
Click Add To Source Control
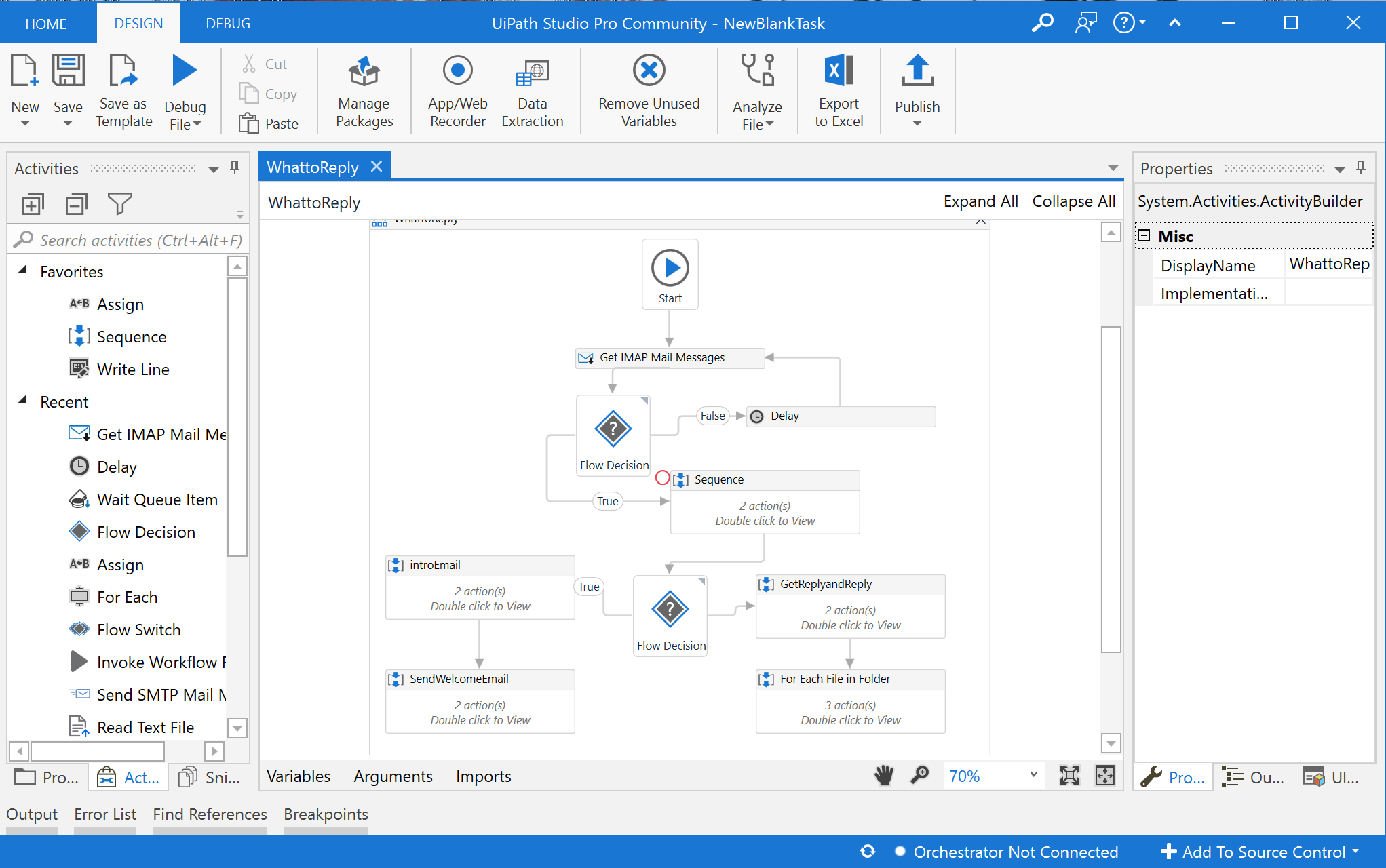coord(1262,852)
